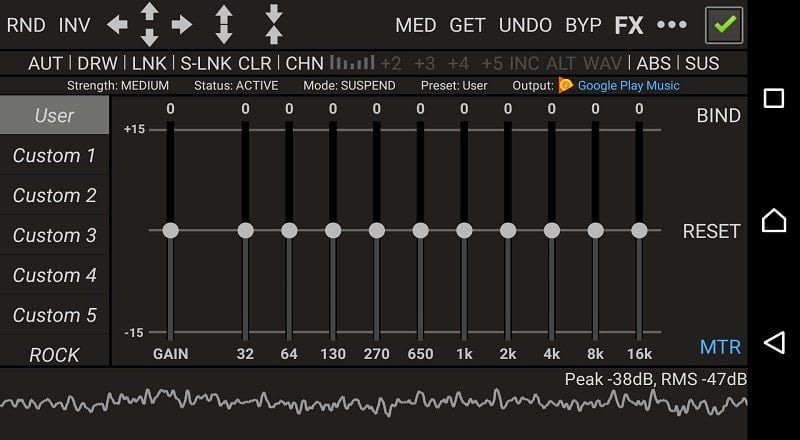800x440 pixels.
Task: Click the 1k band slider knob
Action: [x=464, y=230]
